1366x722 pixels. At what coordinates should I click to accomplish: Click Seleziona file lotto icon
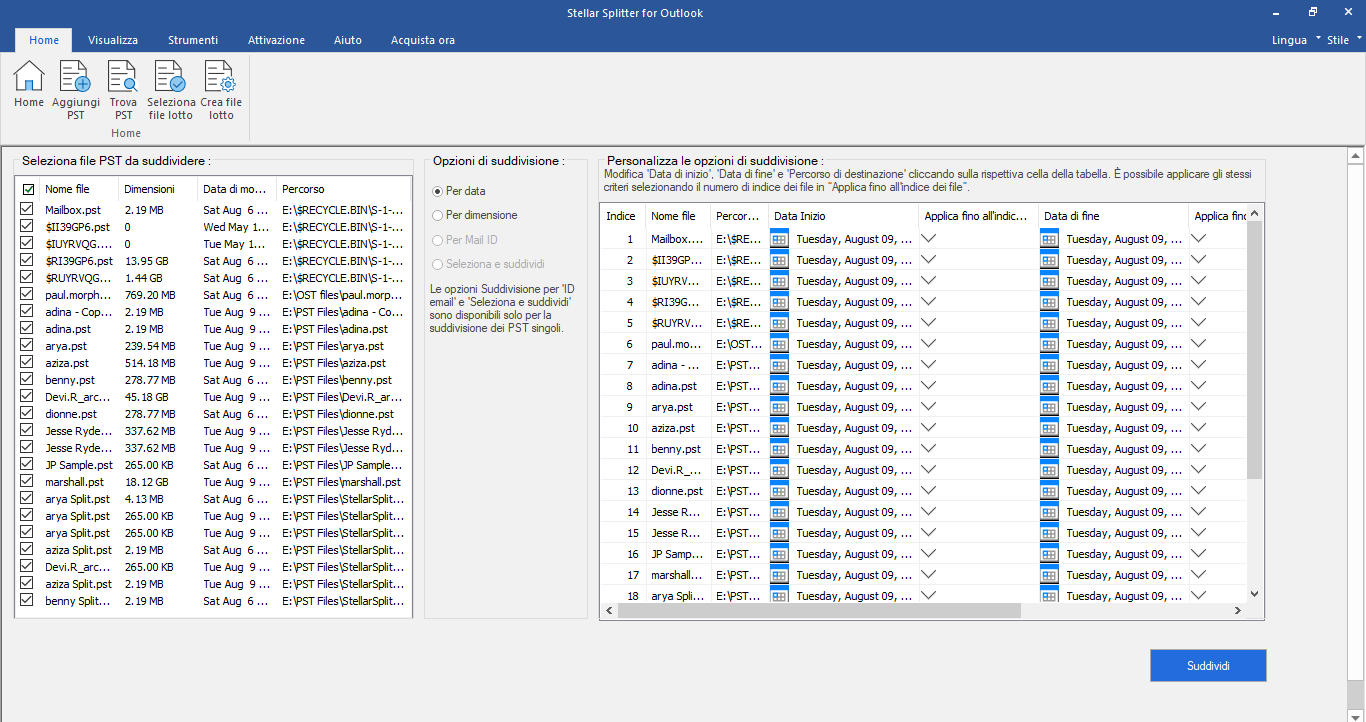pyautogui.click(x=171, y=84)
